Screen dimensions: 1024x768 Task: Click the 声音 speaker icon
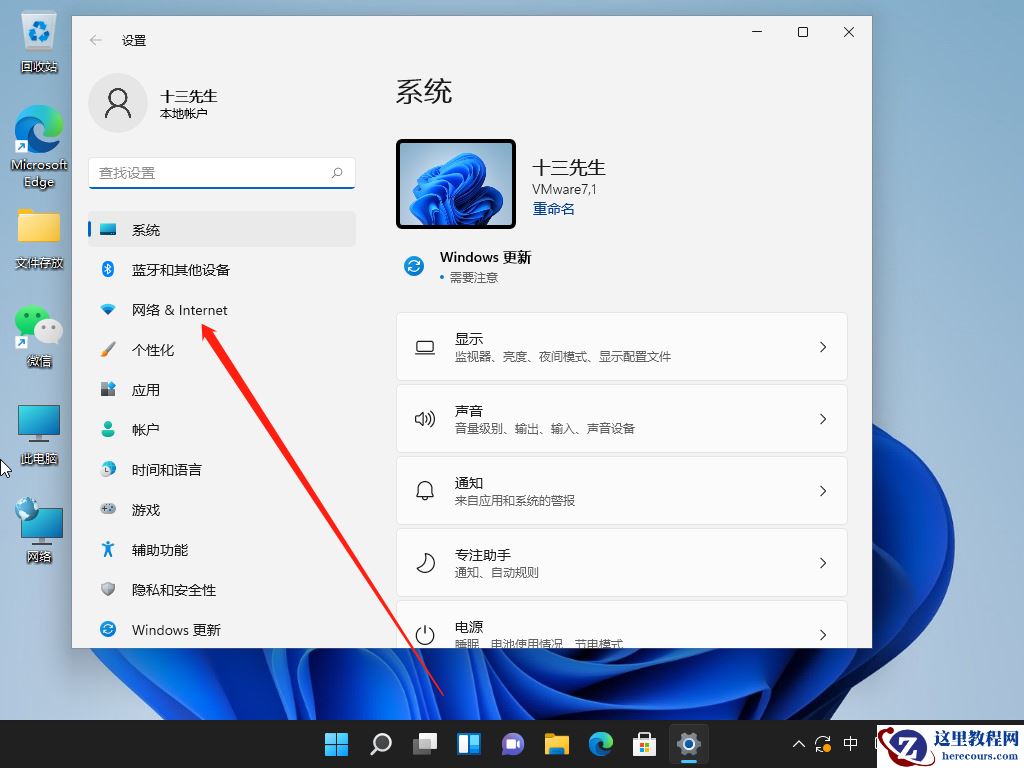pos(424,418)
